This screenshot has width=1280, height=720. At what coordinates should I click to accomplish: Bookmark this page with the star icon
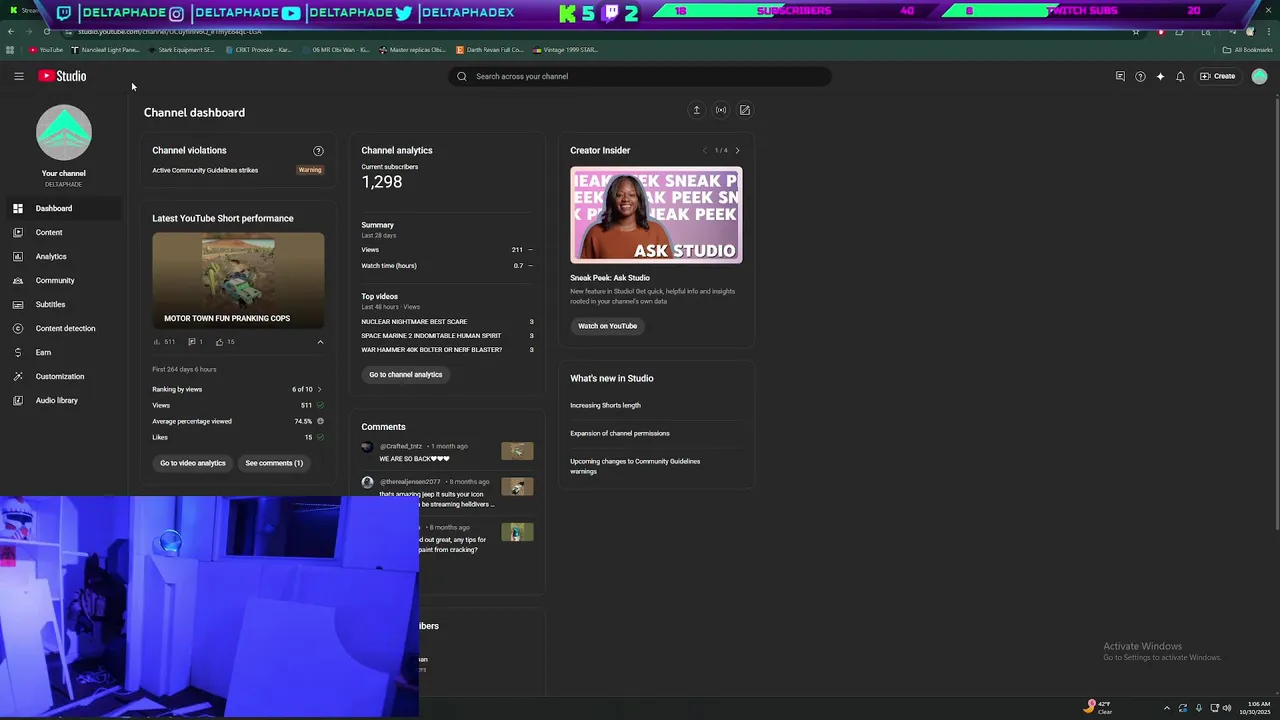pyautogui.click(x=1135, y=32)
